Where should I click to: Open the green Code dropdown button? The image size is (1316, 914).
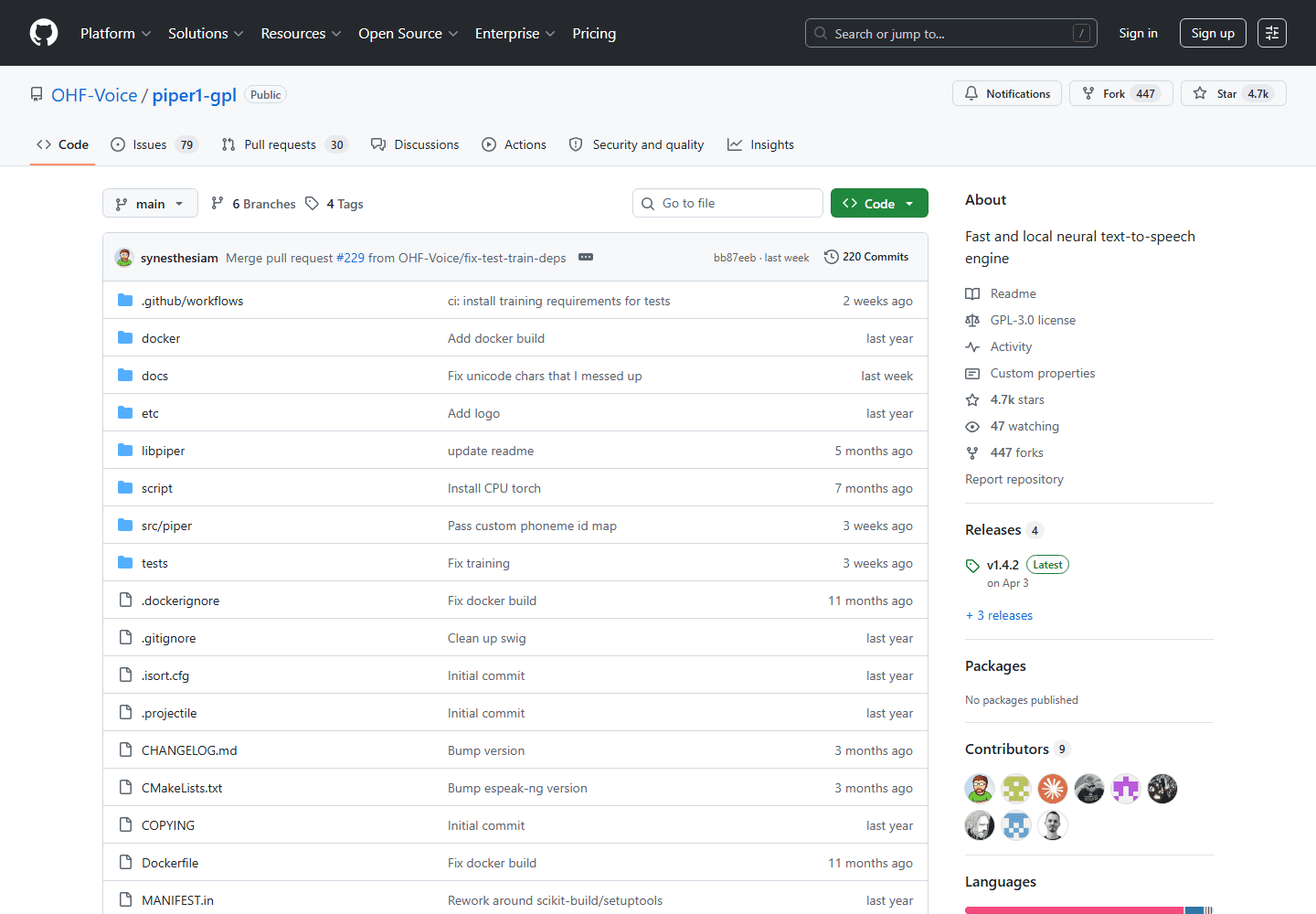click(x=879, y=203)
